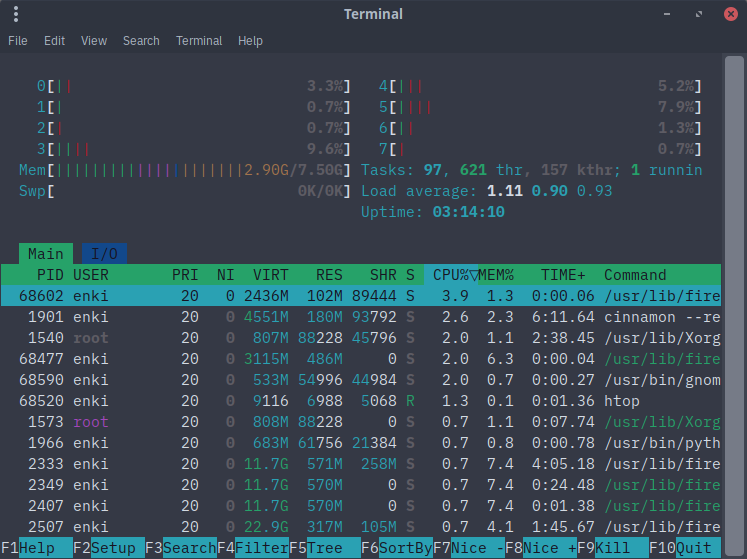Open the terminal window kebab menu icon

[x=16, y=14]
